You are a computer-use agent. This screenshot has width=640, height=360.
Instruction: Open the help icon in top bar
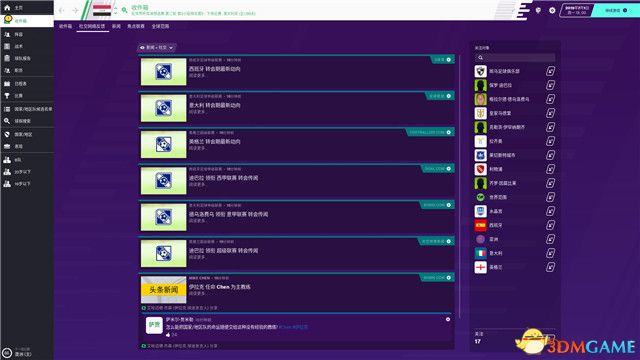[x=538, y=10]
